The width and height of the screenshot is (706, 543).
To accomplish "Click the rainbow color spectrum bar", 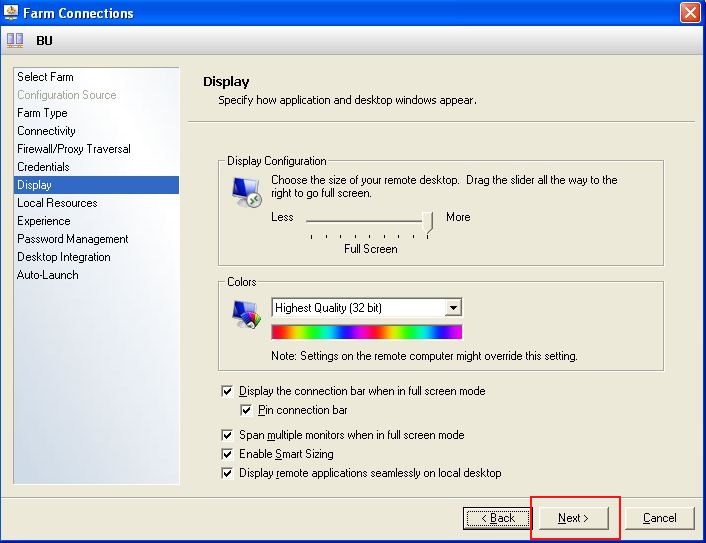I will 366,332.
